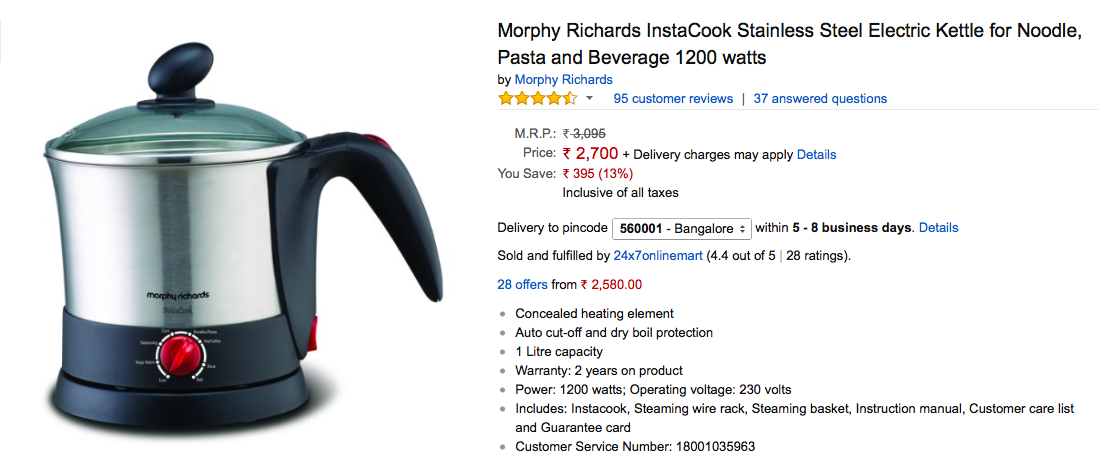The width and height of the screenshot is (1110, 475).
Task: Open the 560001 - Bangalore pincode dropdown
Action: [681, 228]
